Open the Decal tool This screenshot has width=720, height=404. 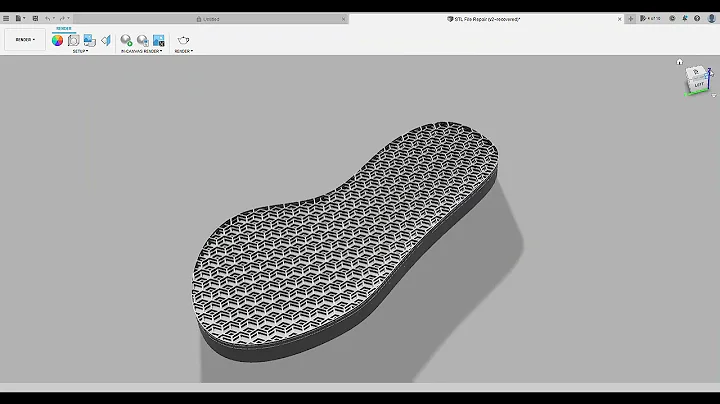click(90, 40)
